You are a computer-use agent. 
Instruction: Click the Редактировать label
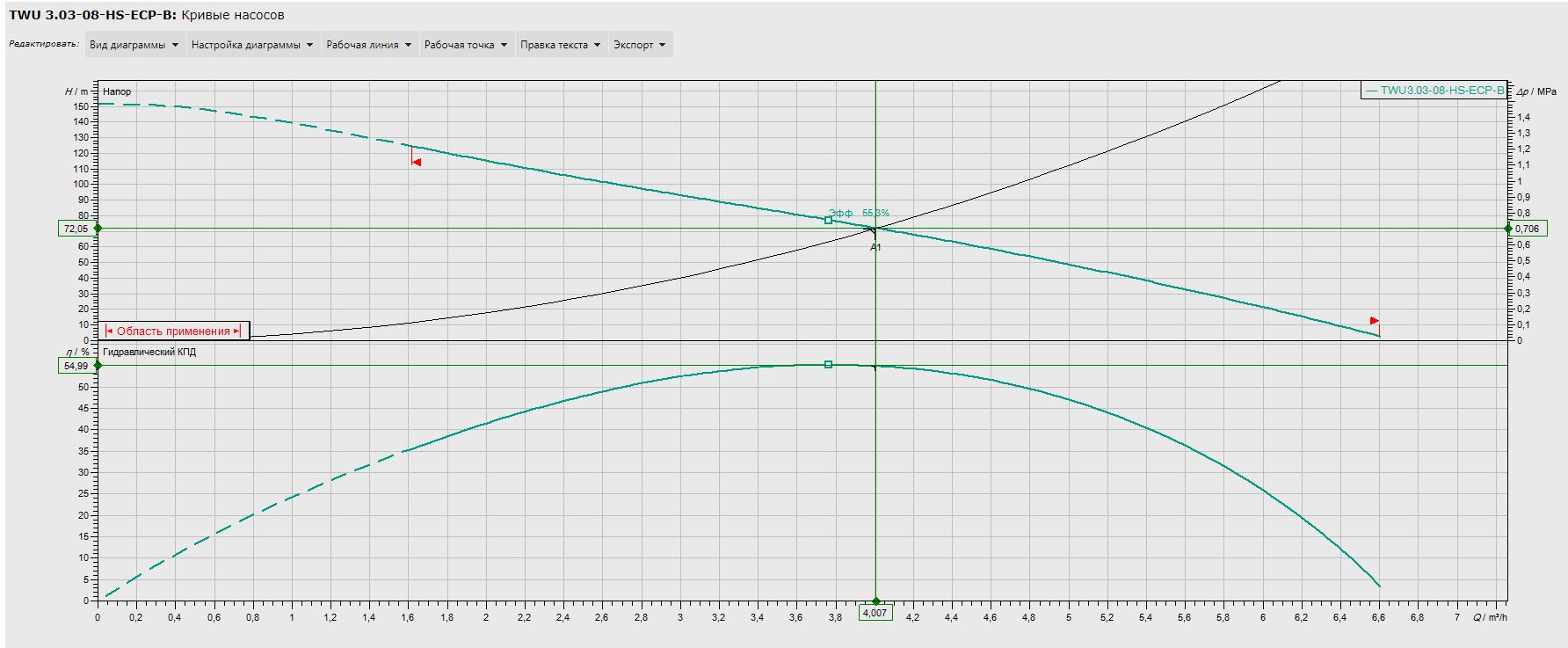click(44, 44)
